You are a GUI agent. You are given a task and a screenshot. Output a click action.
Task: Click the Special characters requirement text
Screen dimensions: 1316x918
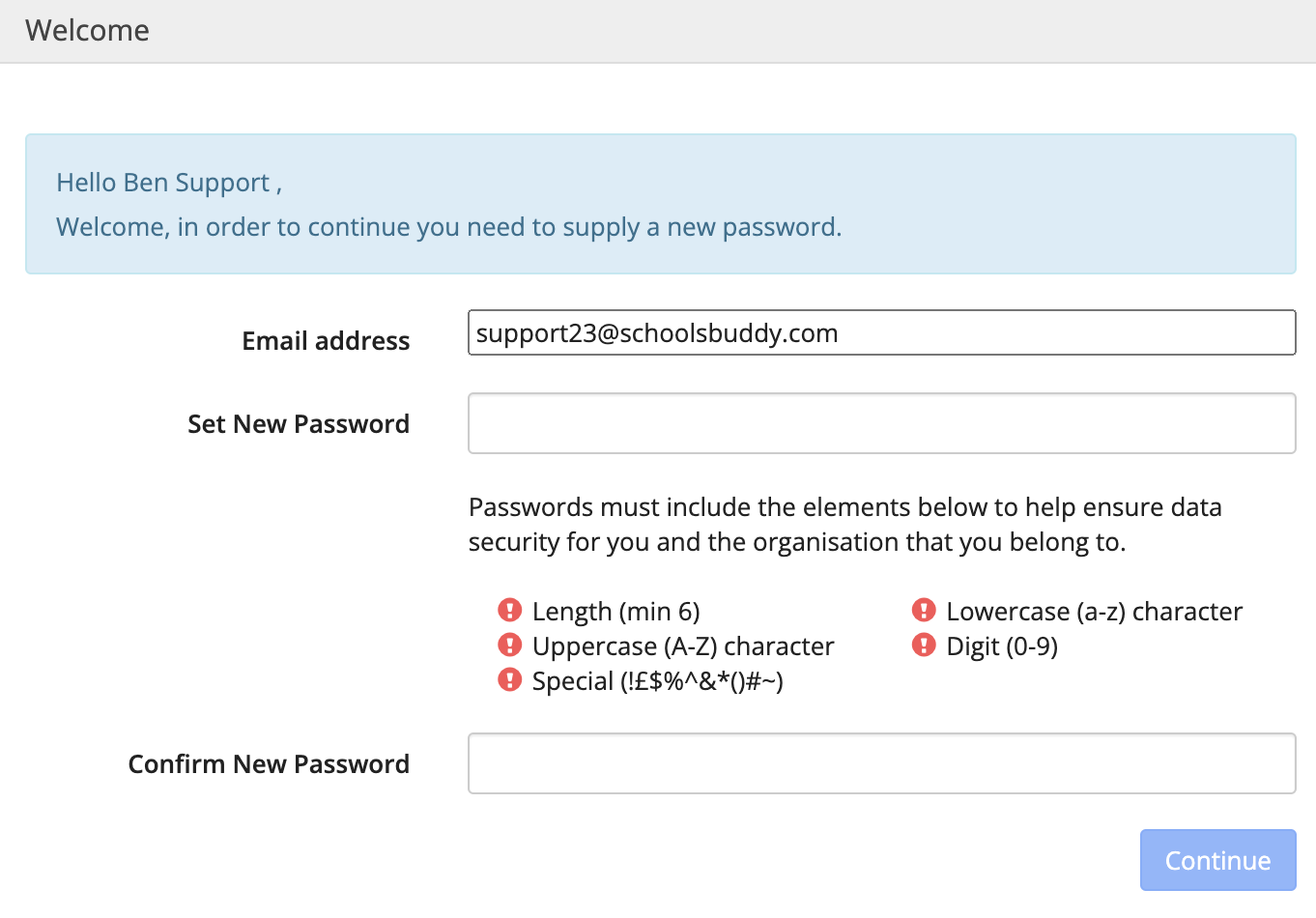tap(658, 681)
